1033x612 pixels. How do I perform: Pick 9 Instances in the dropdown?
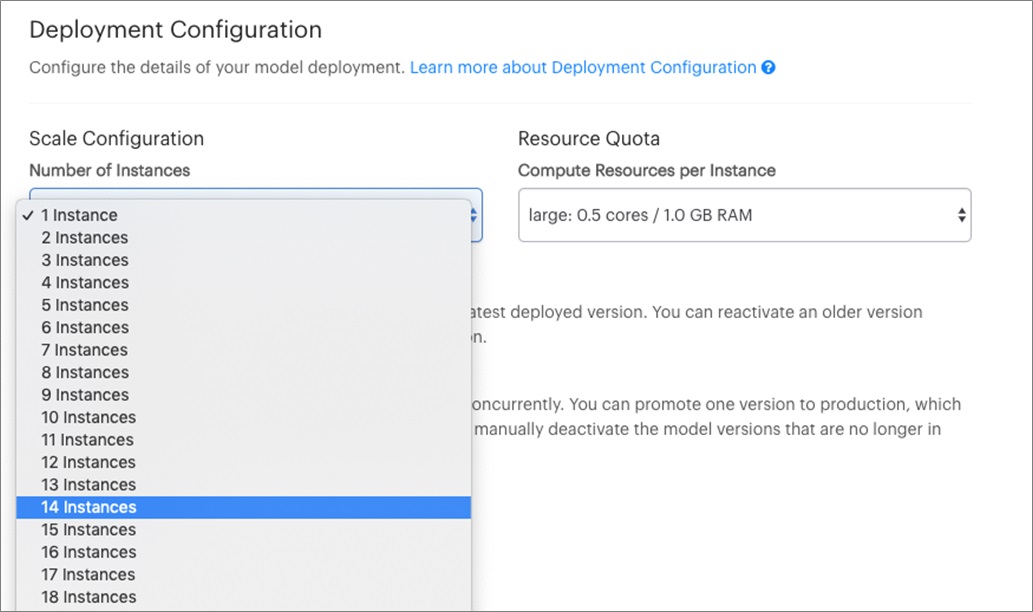244,395
